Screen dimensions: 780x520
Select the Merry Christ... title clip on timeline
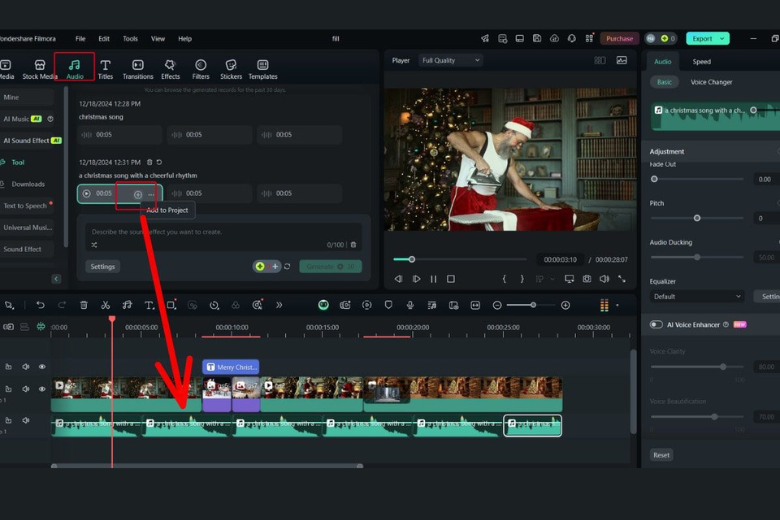231,367
